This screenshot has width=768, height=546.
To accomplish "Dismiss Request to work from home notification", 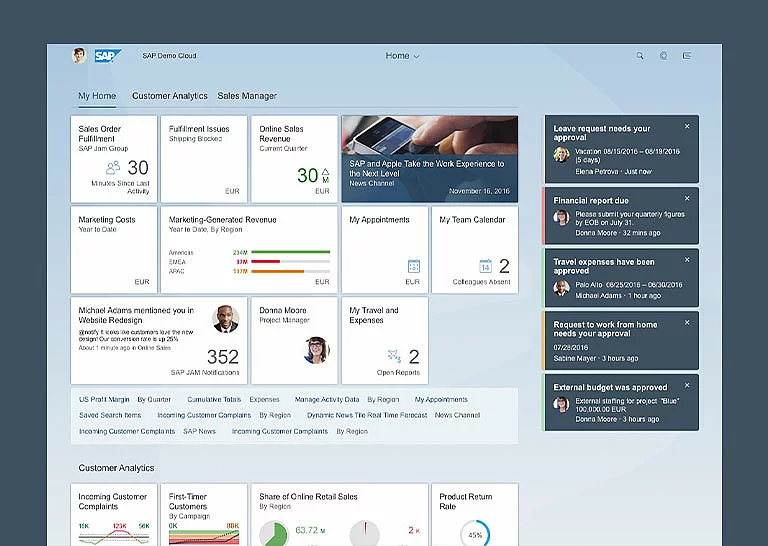I will pyautogui.click(x=687, y=322).
